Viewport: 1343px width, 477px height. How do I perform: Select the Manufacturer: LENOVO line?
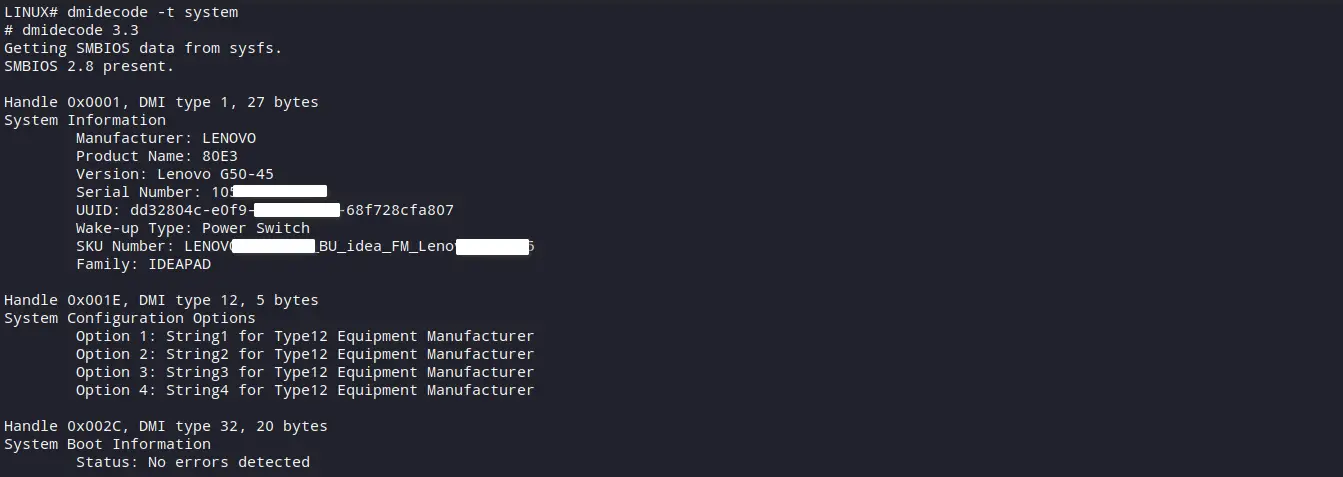tap(166, 138)
